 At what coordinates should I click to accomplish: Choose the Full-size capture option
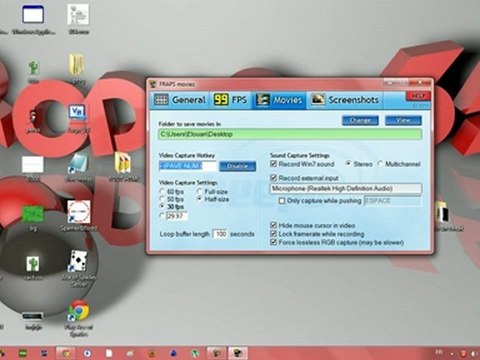pyautogui.click(x=200, y=192)
